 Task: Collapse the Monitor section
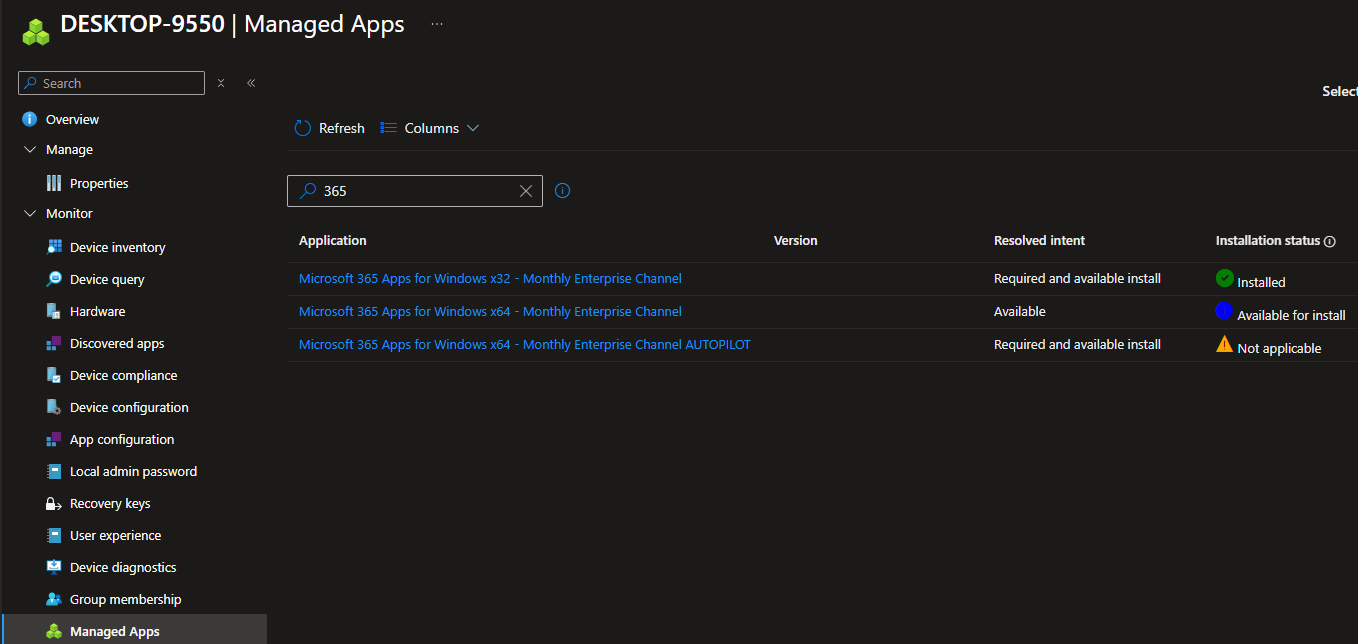click(x=30, y=213)
